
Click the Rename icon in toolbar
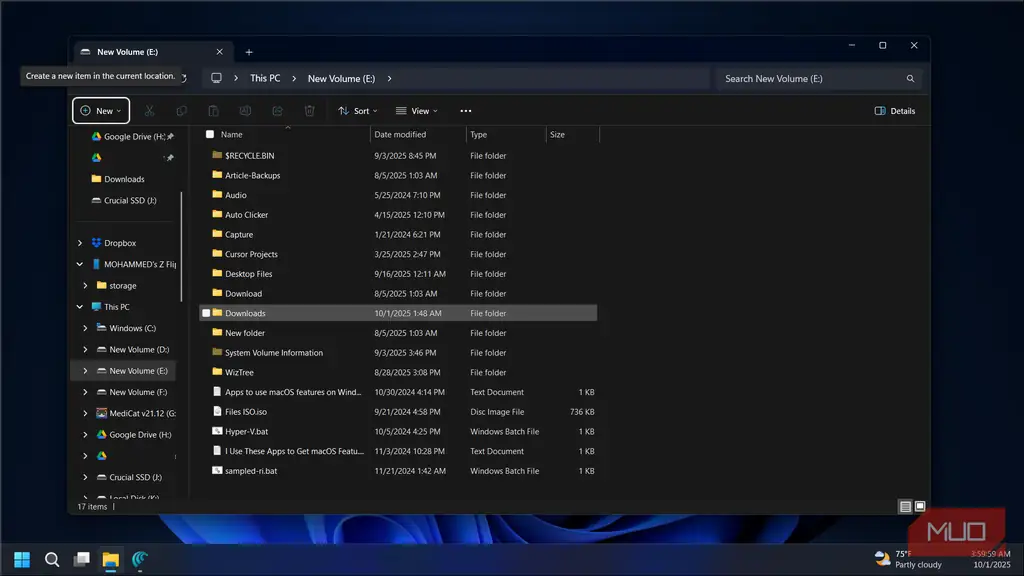click(x=246, y=111)
